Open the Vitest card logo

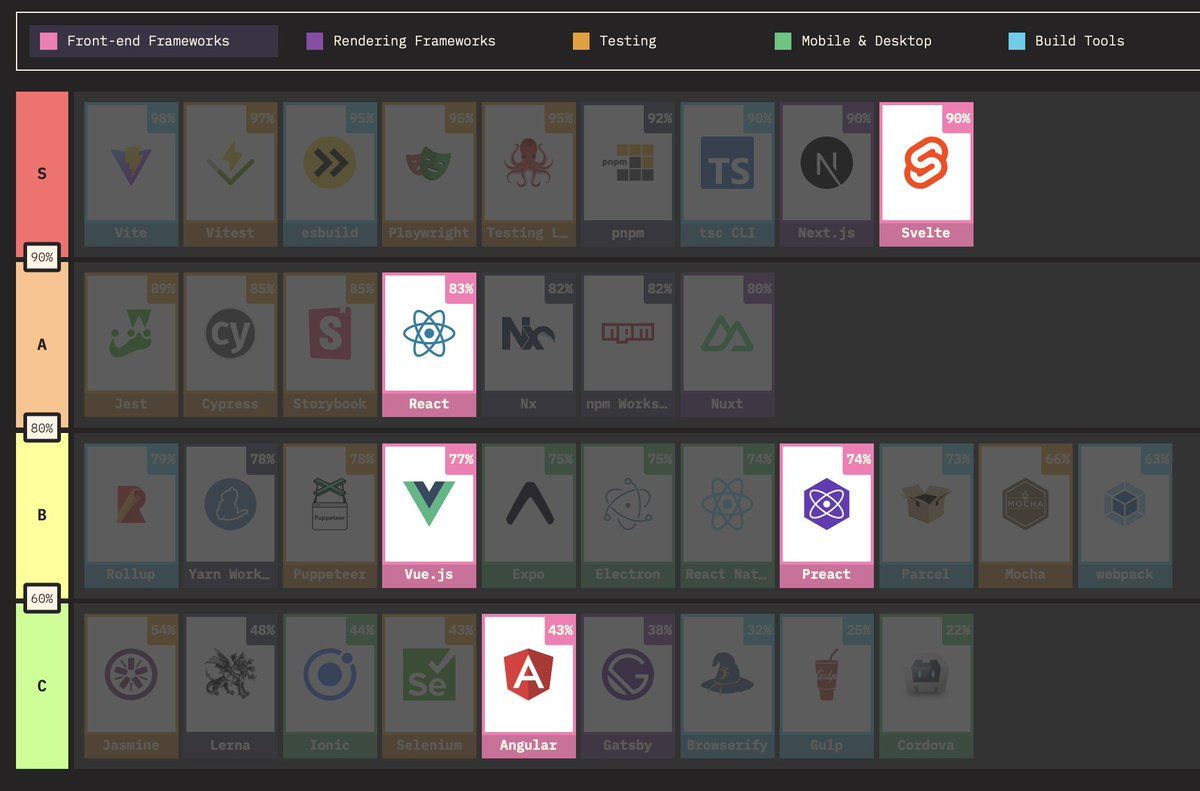click(x=230, y=163)
